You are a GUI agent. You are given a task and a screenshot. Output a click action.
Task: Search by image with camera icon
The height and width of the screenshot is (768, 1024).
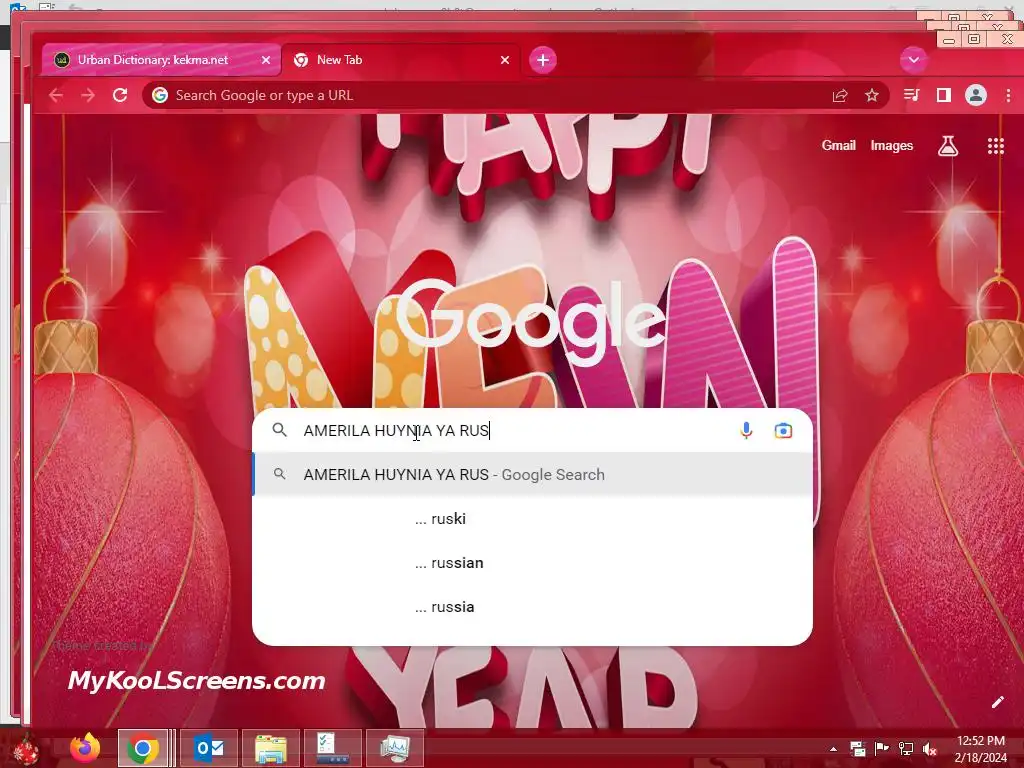783,430
